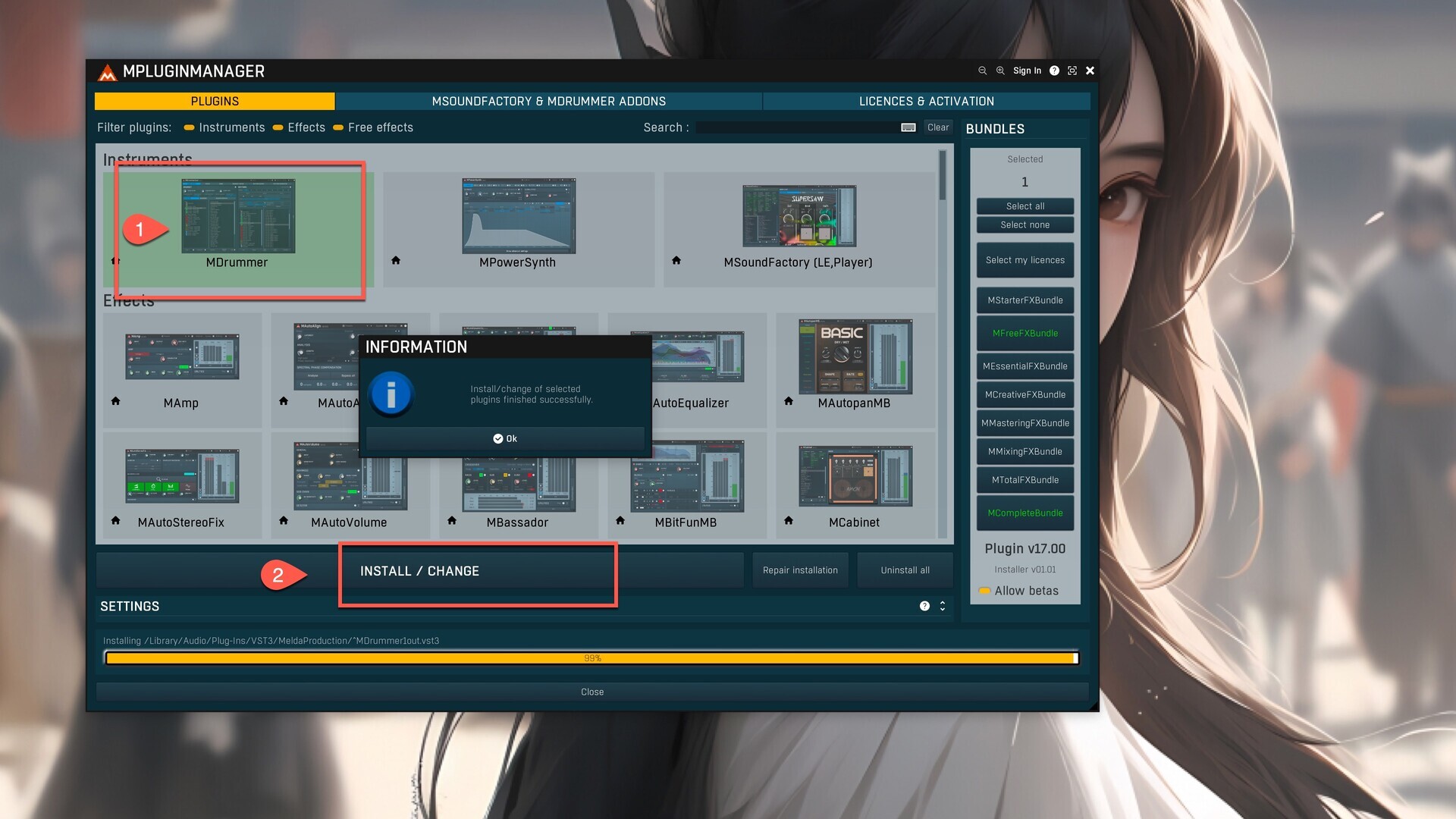Select the MMasteringFXBundle bundle
This screenshot has width=1456, height=819.
(x=1025, y=423)
